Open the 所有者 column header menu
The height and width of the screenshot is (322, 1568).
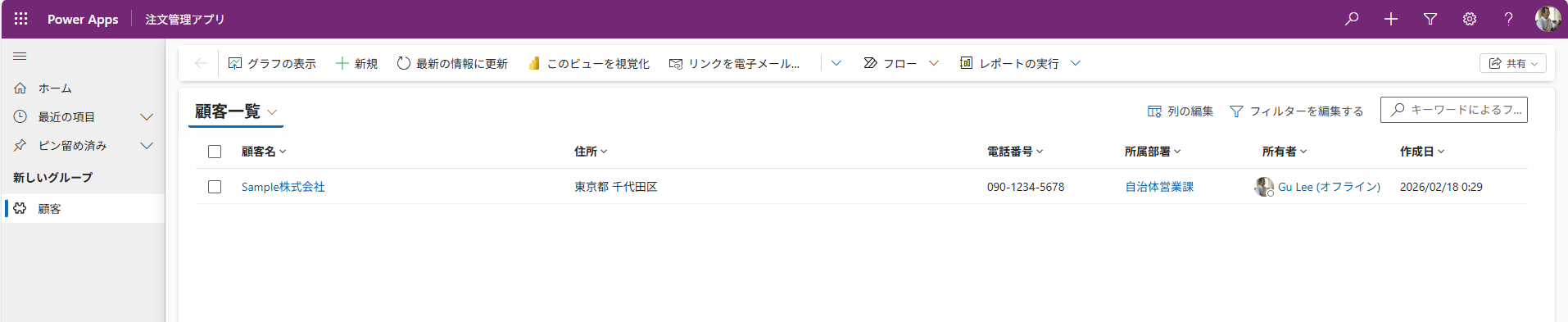tap(1285, 152)
